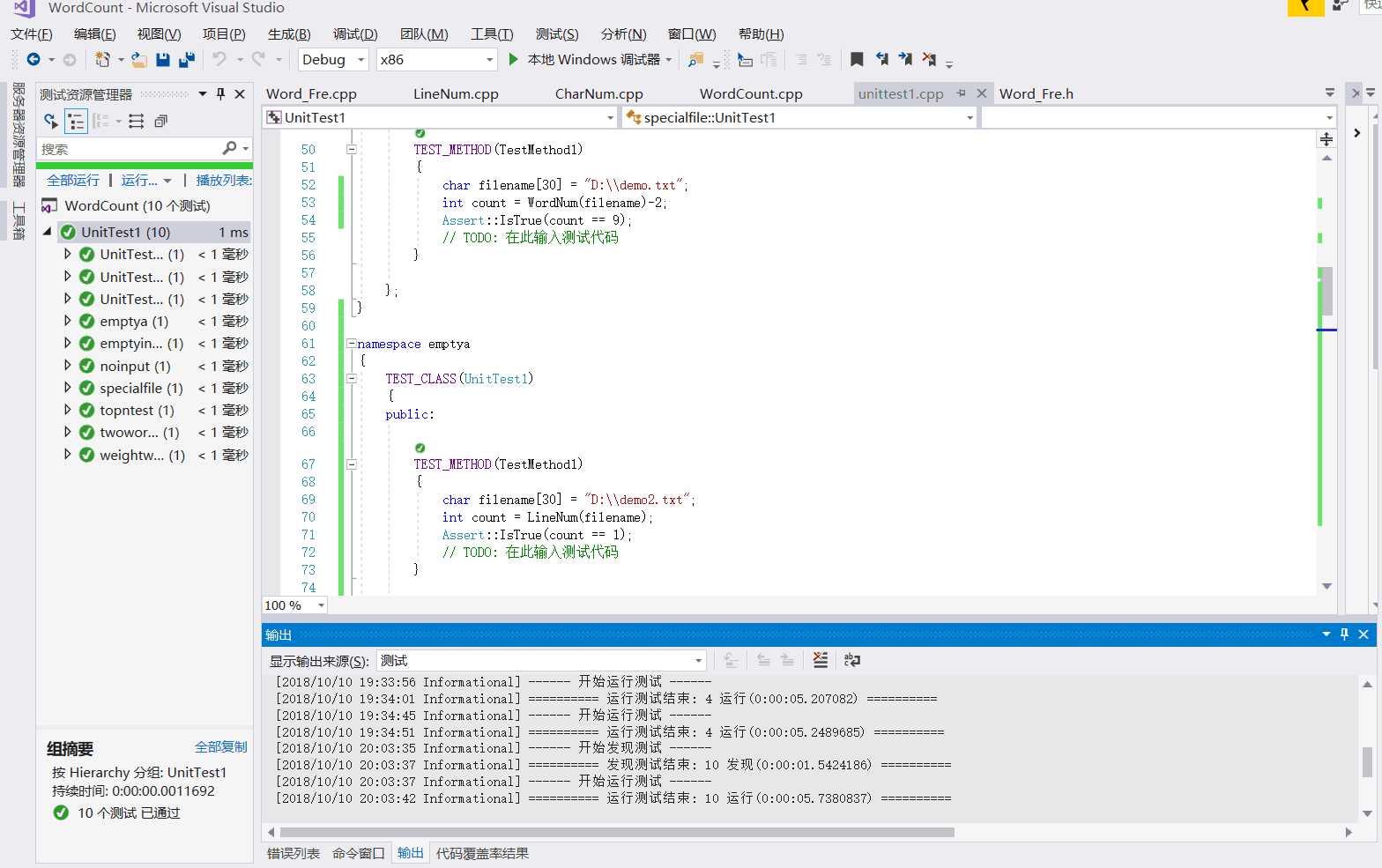Toggle word wrap icon in Output panel
Screen dimensions: 1382x868
point(851,660)
